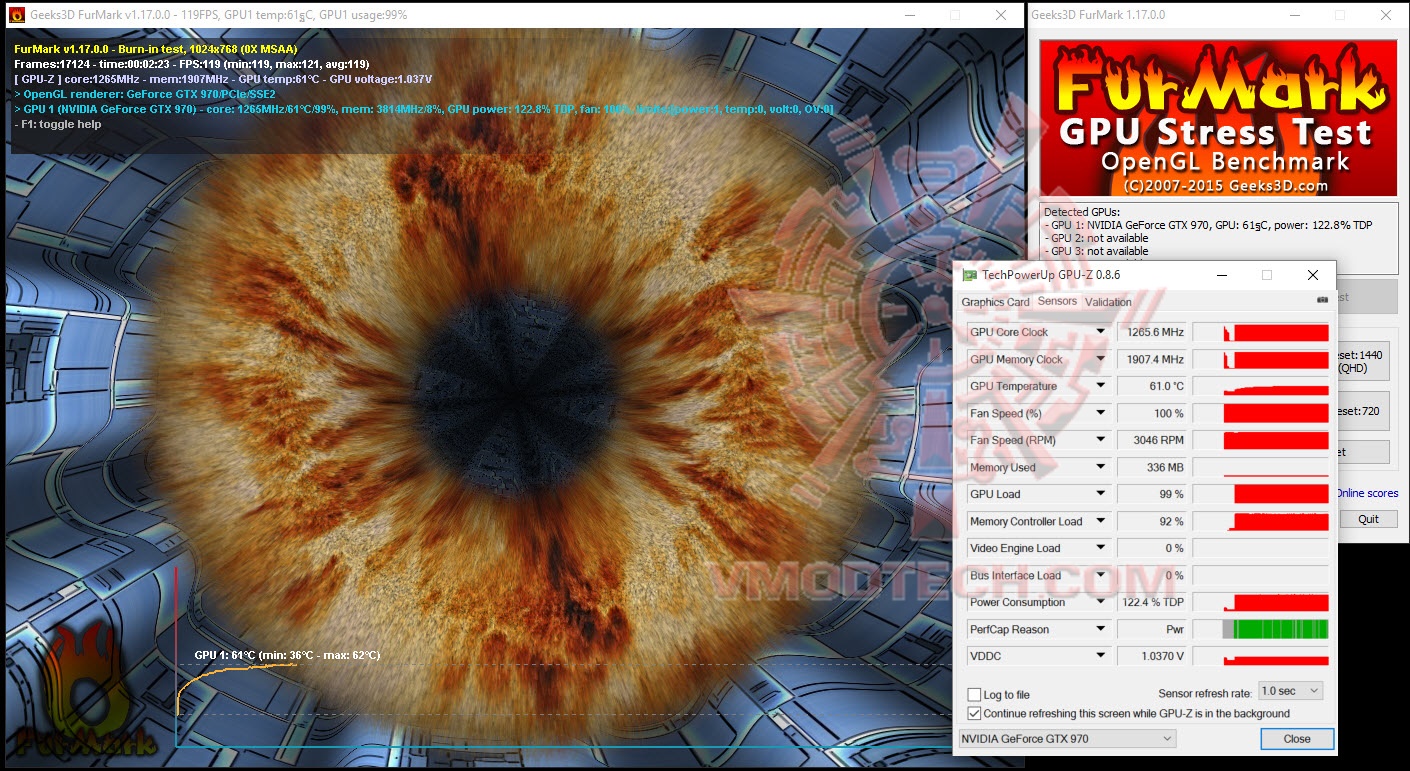Open the VDDC sensor dropdown
1410x771 pixels.
(1101, 656)
